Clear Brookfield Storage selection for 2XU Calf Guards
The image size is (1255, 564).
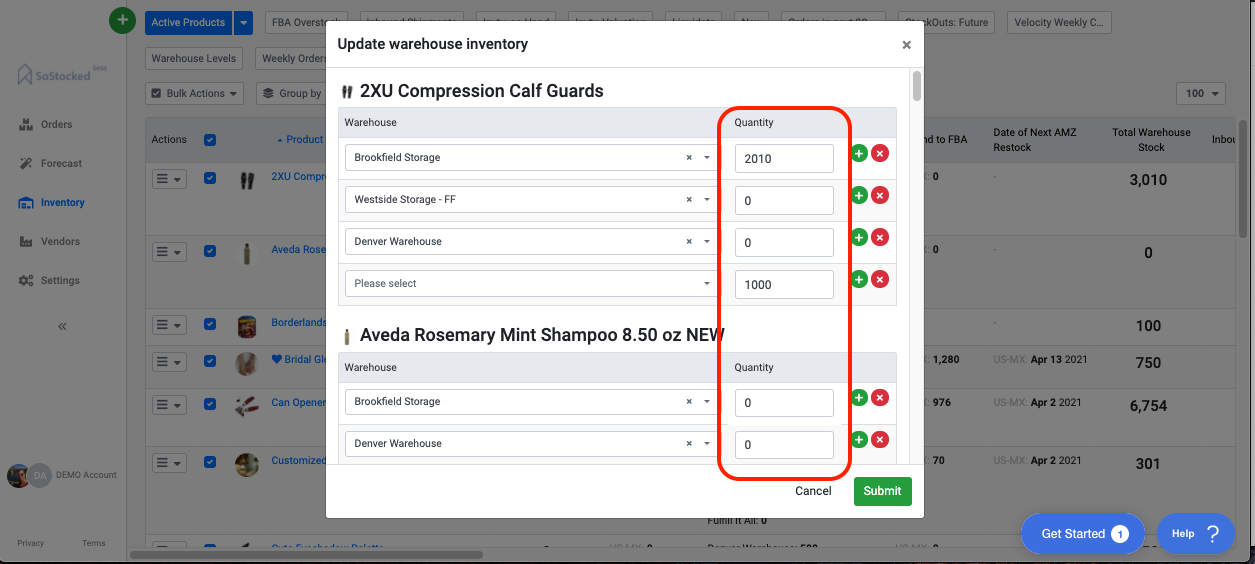click(689, 158)
